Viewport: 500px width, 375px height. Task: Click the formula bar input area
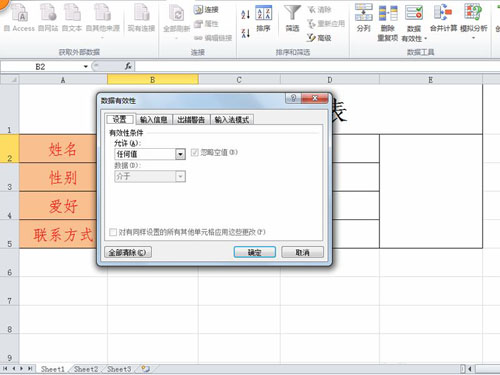click(x=317, y=67)
